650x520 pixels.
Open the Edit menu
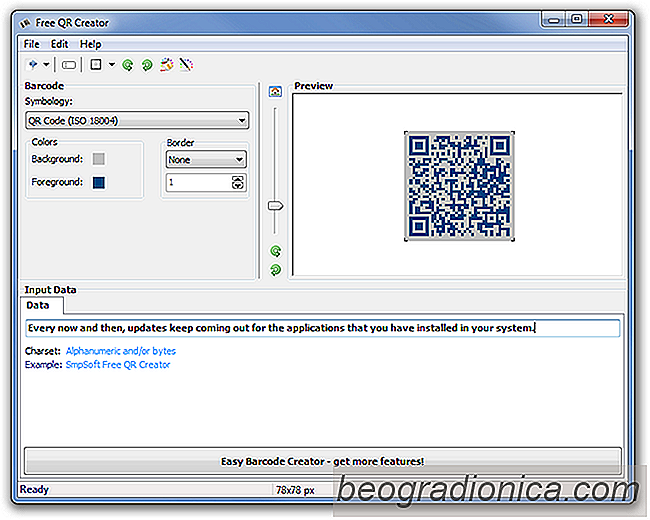tap(59, 44)
